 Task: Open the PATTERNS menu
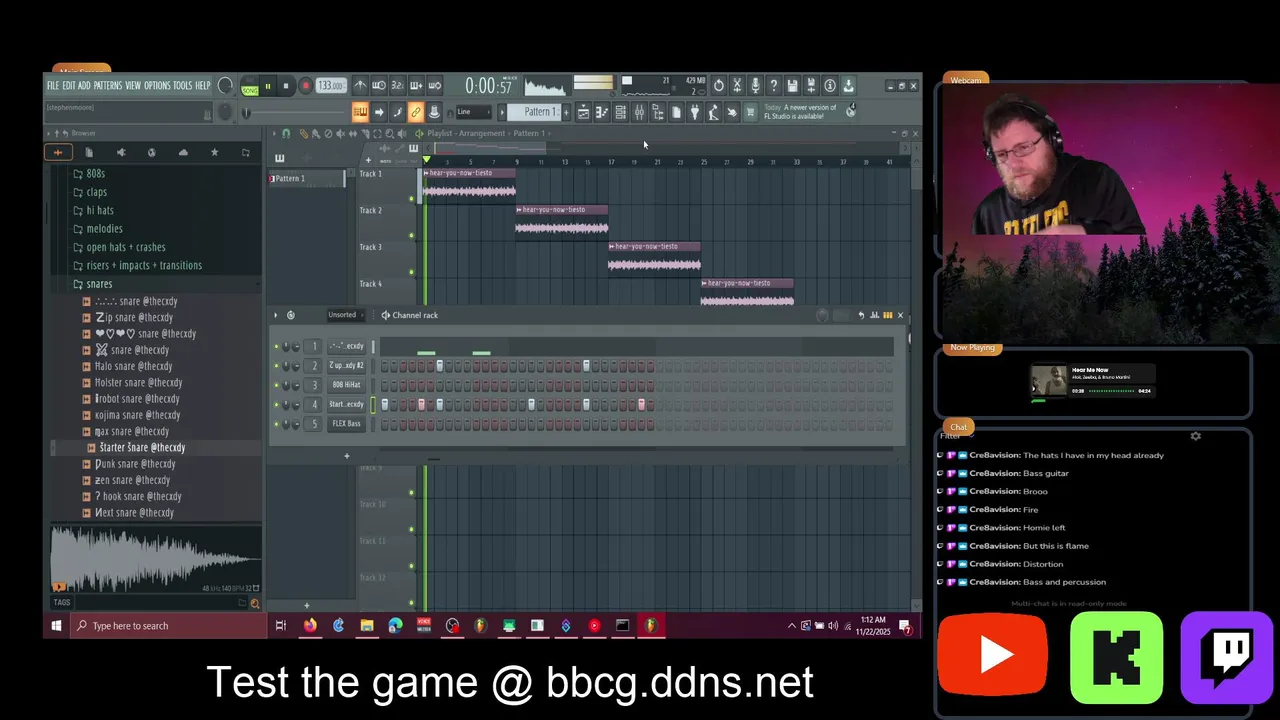[108, 86]
